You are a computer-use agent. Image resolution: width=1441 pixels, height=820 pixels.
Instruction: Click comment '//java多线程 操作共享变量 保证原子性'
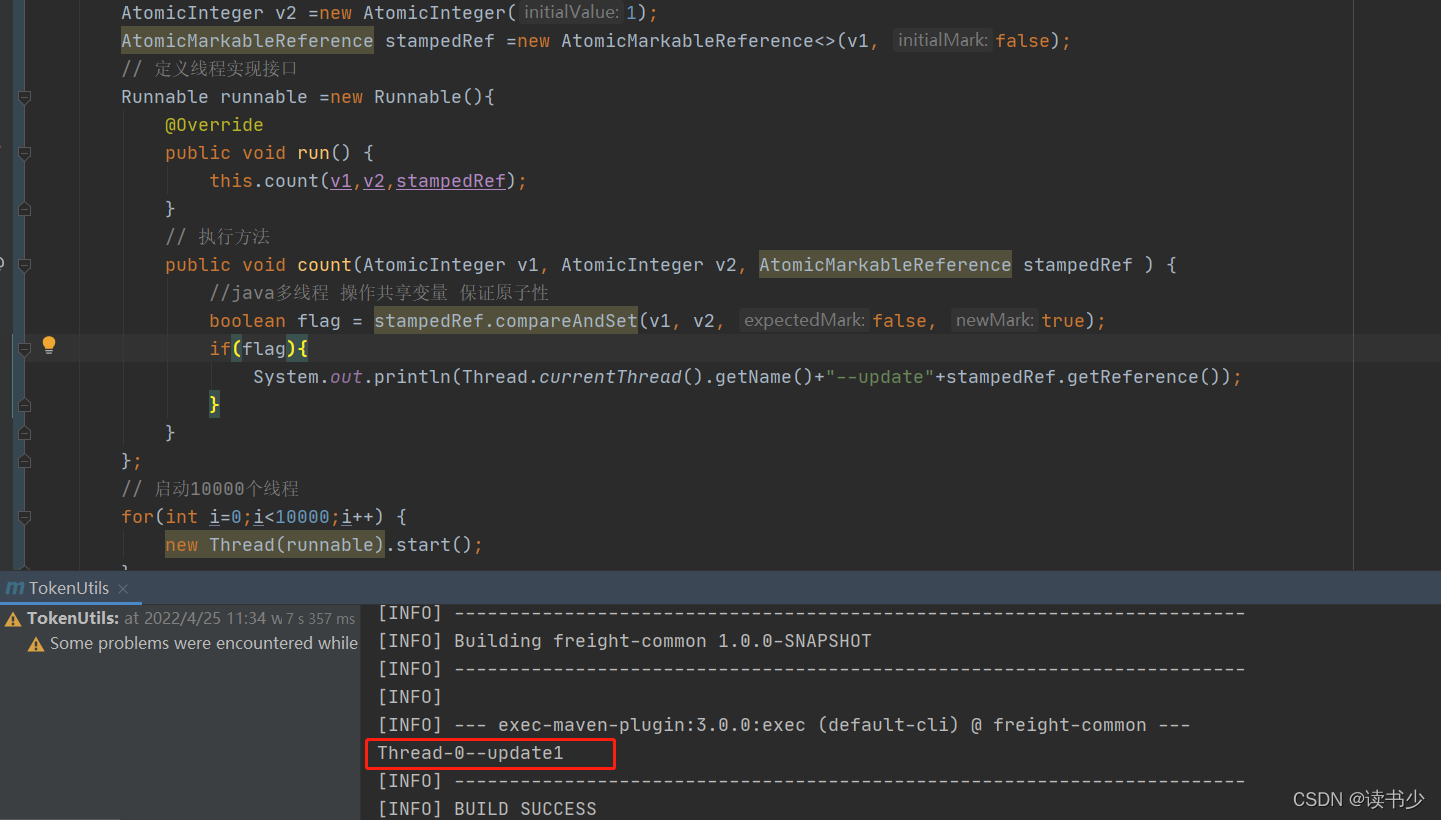tap(379, 293)
